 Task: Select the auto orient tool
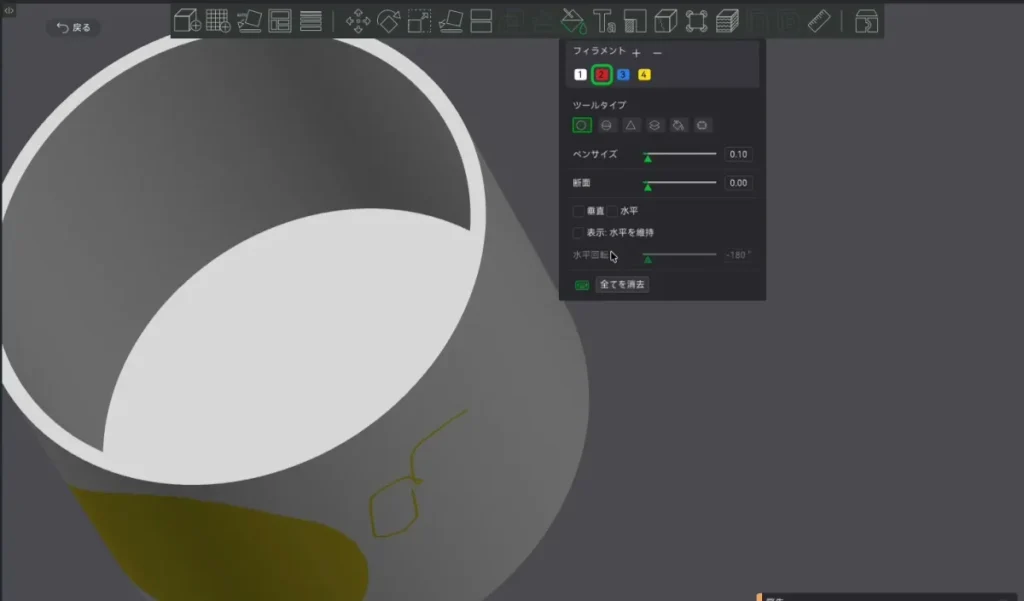click(x=249, y=21)
